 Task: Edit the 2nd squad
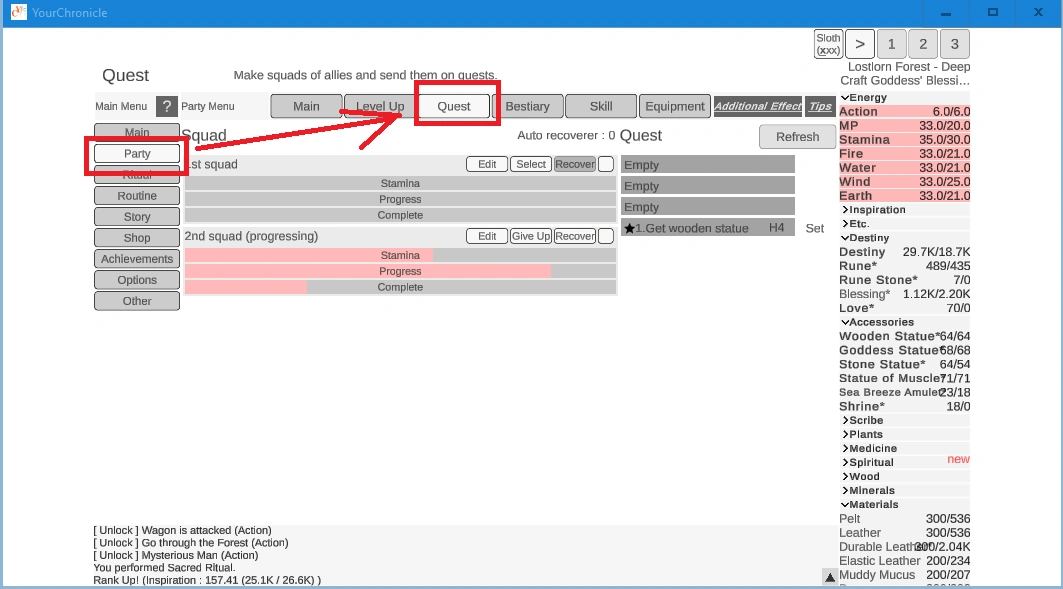coord(487,236)
